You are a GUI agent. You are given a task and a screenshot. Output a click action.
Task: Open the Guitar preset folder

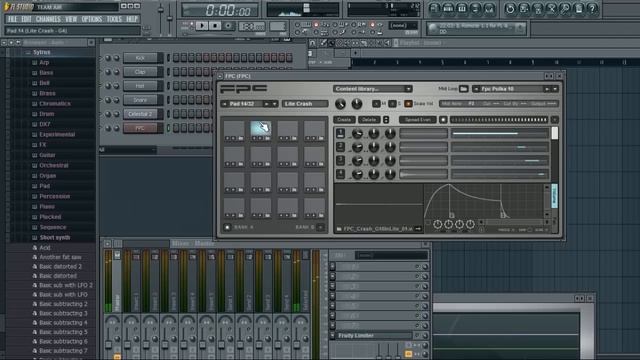click(x=47, y=155)
